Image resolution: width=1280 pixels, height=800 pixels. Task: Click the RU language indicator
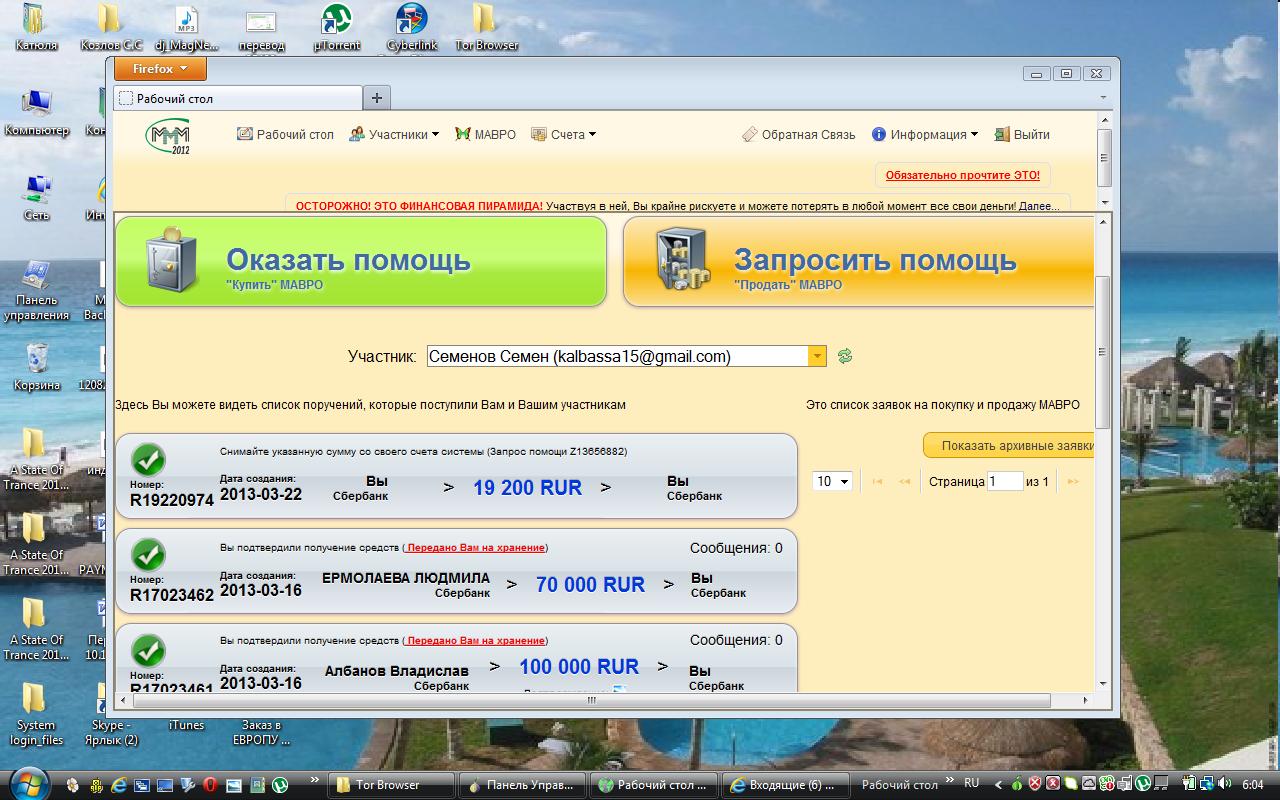[972, 784]
